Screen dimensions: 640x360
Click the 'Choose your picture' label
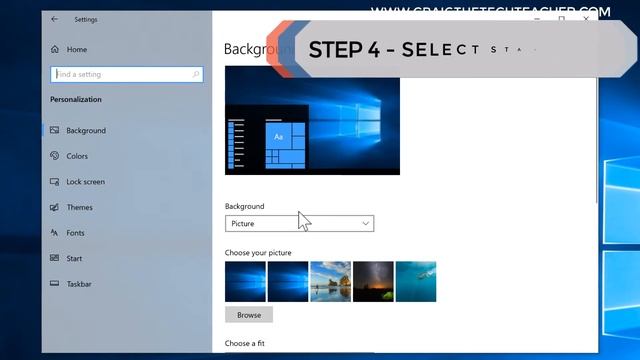pos(258,253)
